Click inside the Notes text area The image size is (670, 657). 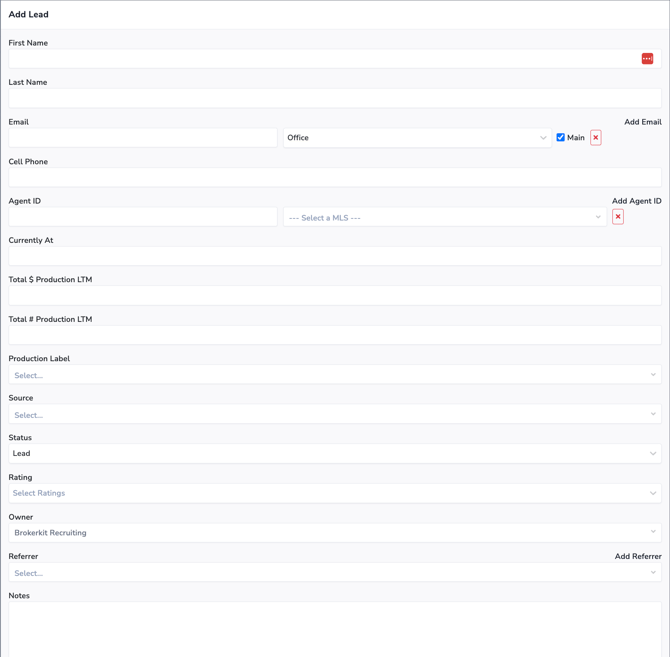pos(334,628)
